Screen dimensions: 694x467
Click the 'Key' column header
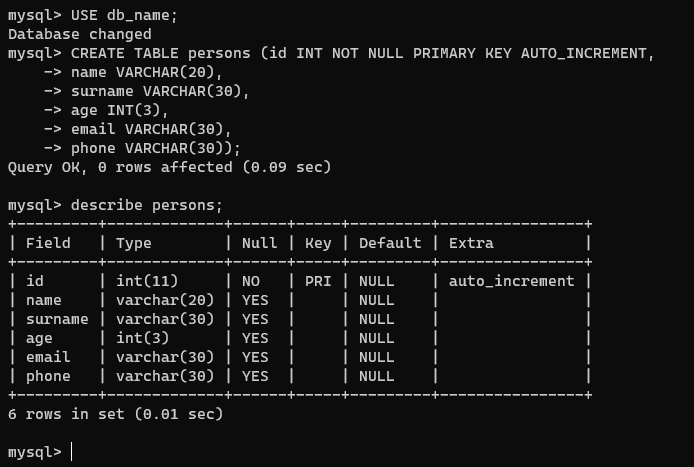click(x=318, y=243)
